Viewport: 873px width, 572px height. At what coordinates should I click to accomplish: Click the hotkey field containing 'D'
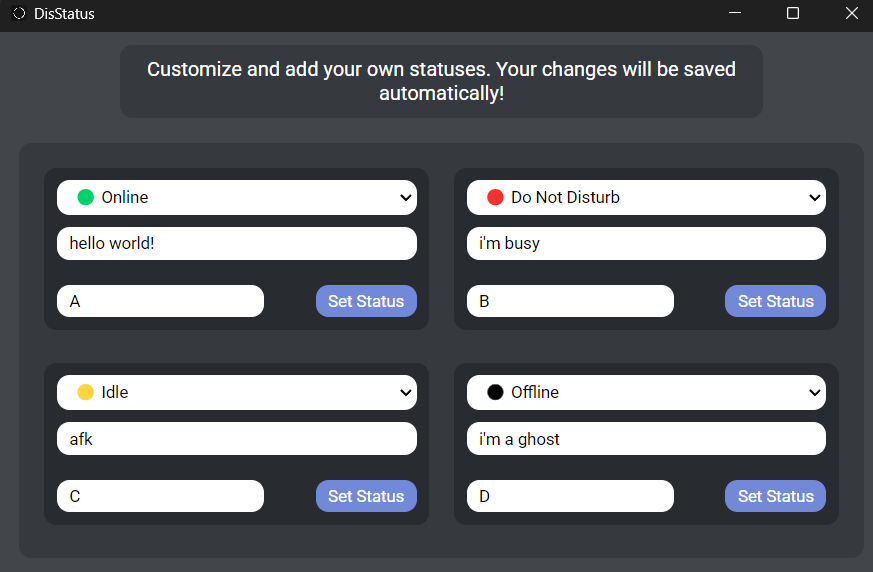570,496
